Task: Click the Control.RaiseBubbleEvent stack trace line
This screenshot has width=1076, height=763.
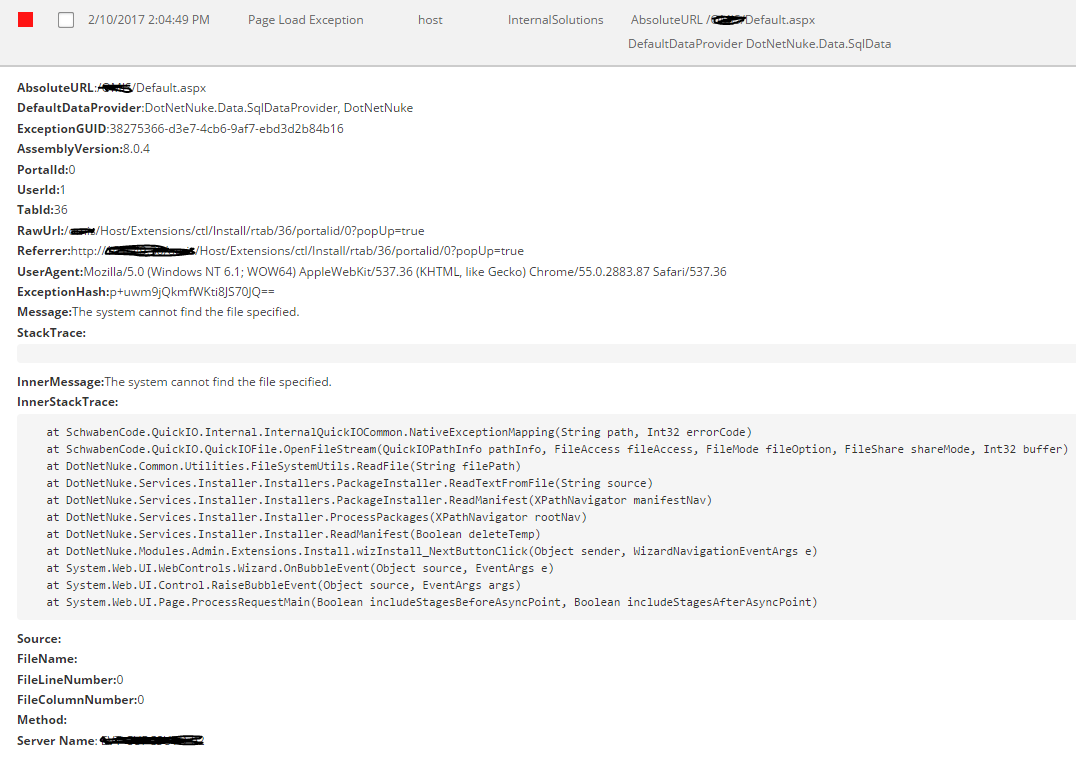Action: [284, 585]
